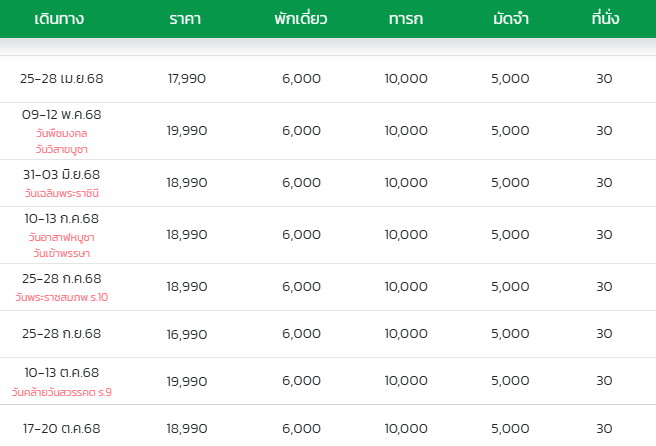This screenshot has height=446, width=656.
Task: Select the 10-13 ก.ค.68 travel date
Action: tap(62, 218)
